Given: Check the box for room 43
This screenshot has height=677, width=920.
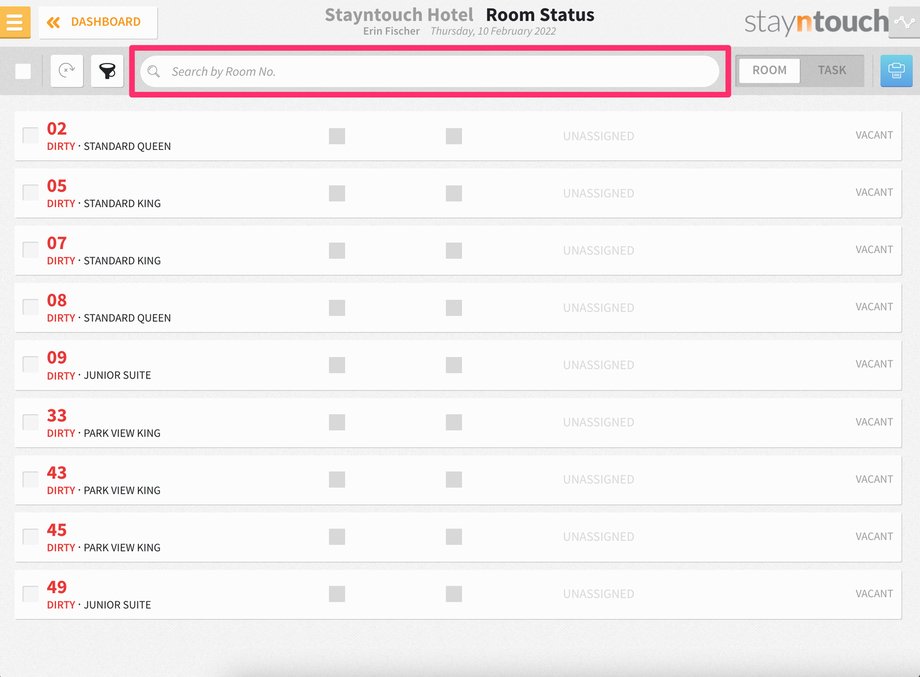Looking at the screenshot, I should tap(31, 479).
